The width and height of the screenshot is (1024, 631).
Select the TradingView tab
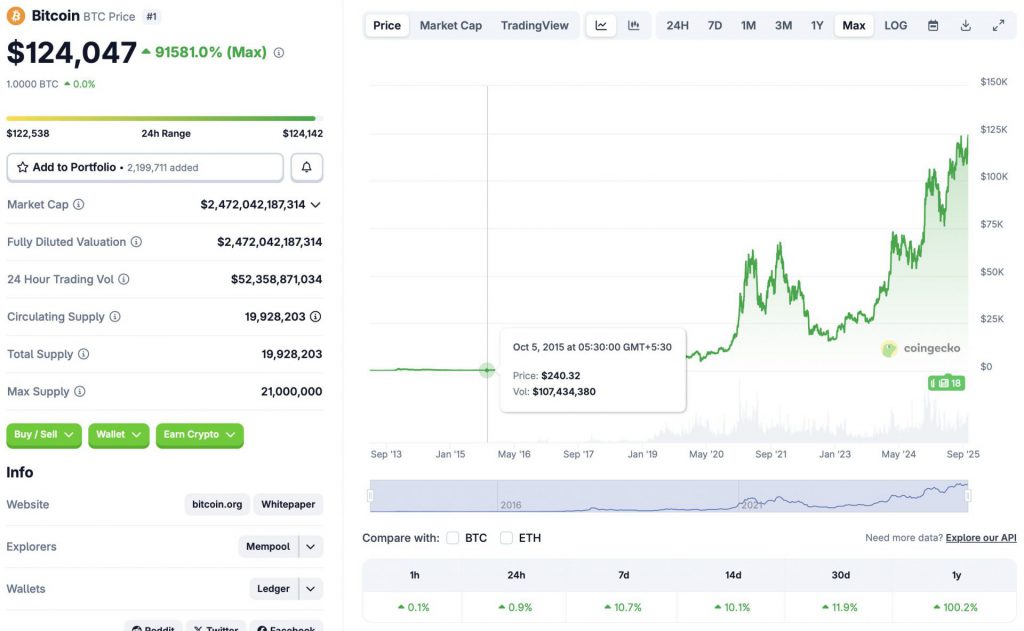pos(534,25)
